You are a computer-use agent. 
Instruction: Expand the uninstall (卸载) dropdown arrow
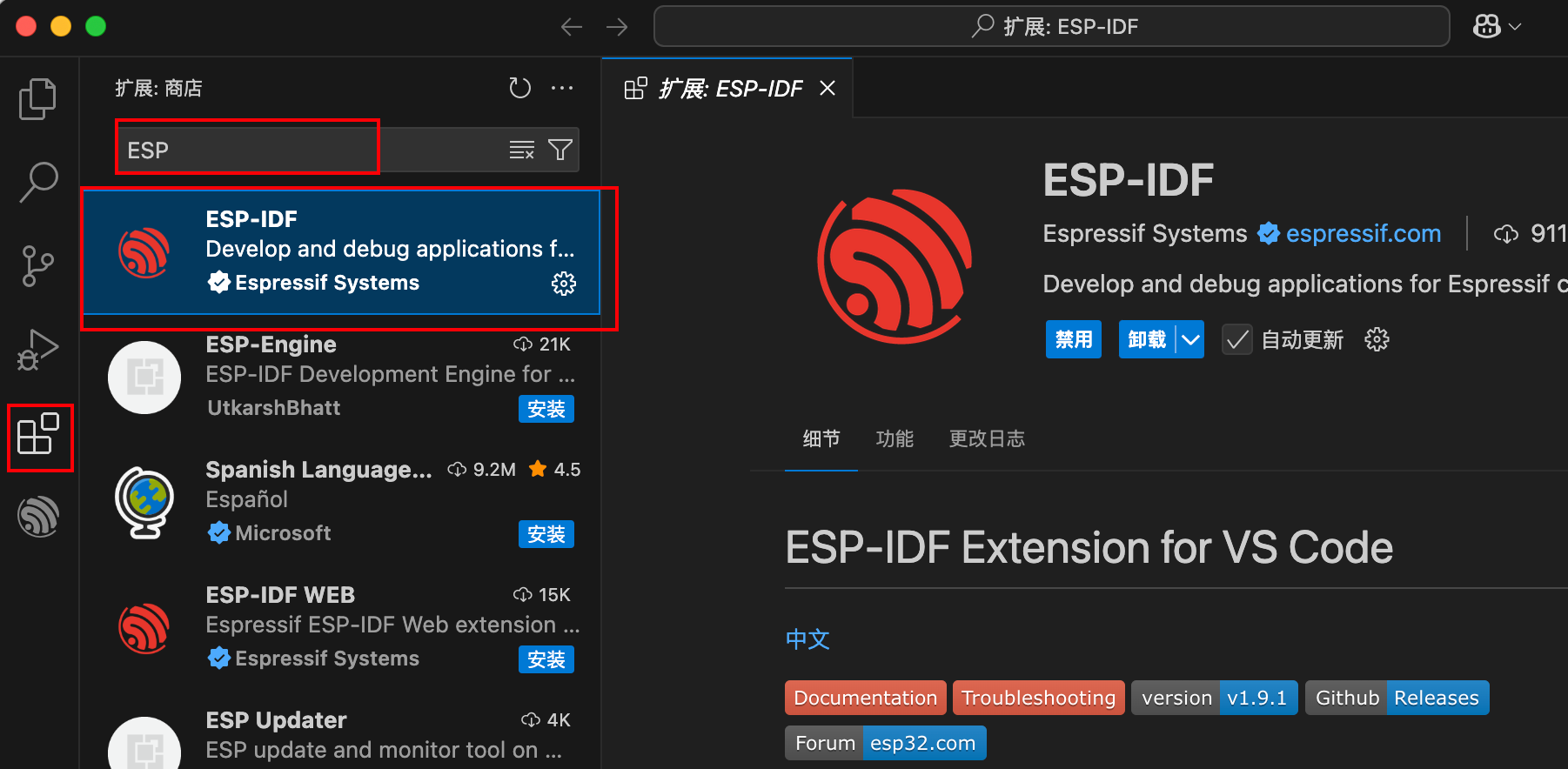1190,339
